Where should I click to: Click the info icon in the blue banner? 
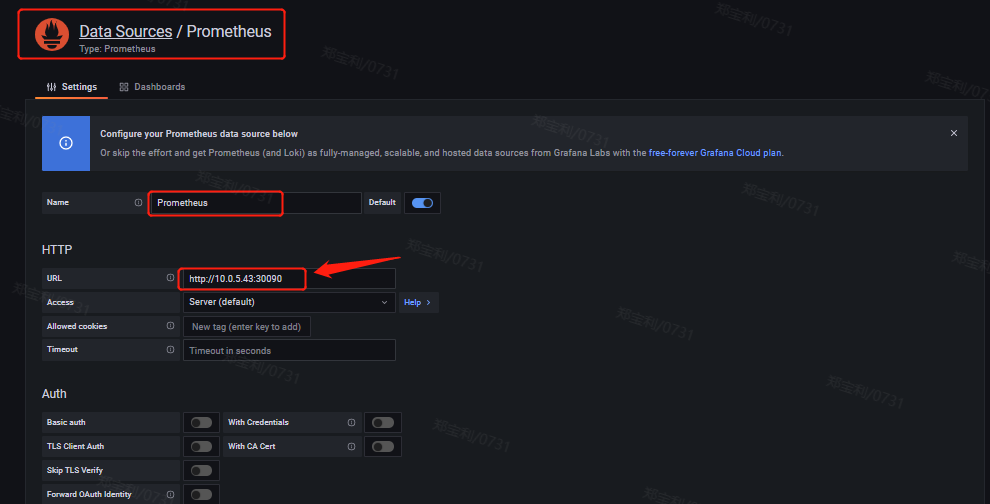(66, 143)
